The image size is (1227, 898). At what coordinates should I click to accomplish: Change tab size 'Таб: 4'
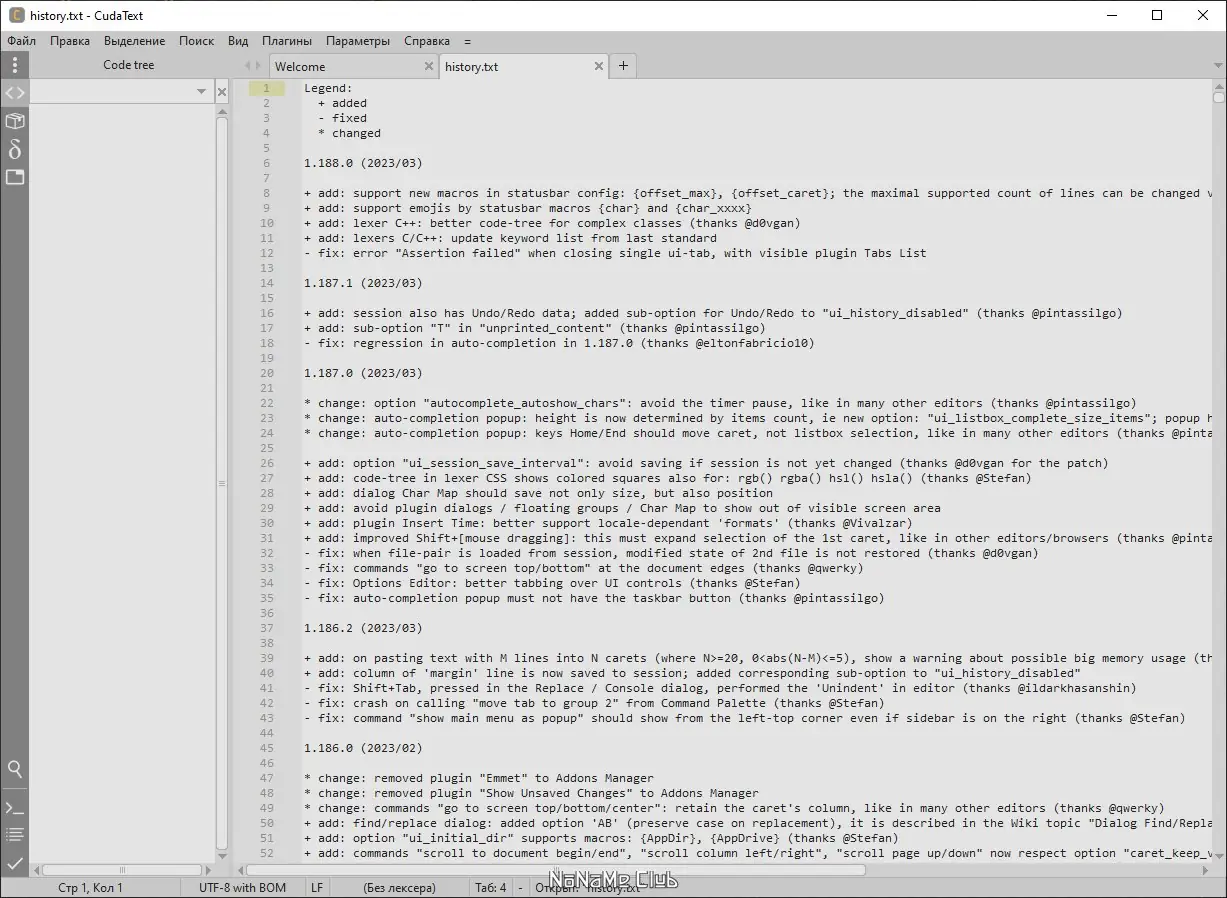490,888
